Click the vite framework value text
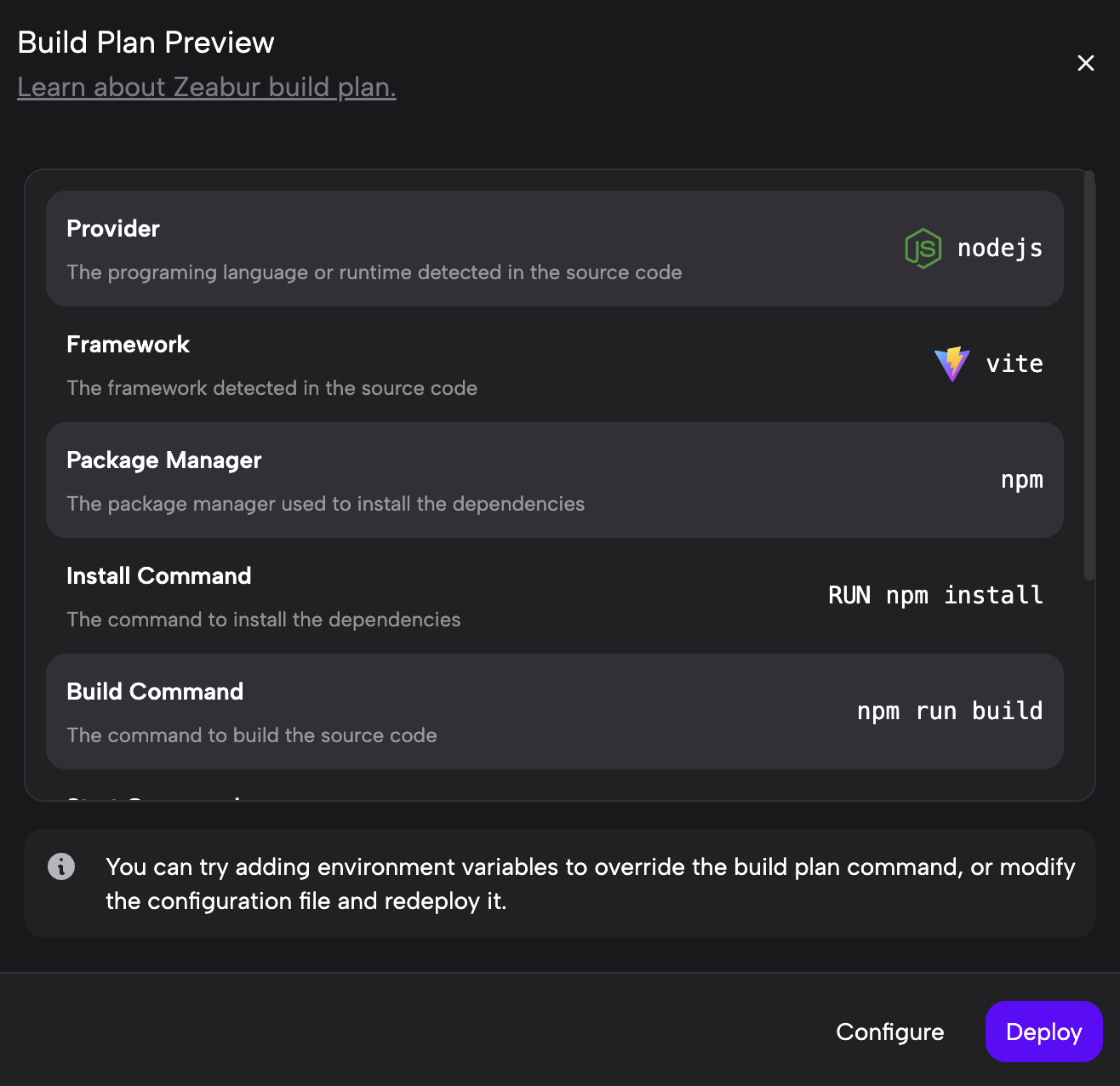This screenshot has height=1086, width=1120. click(1014, 364)
